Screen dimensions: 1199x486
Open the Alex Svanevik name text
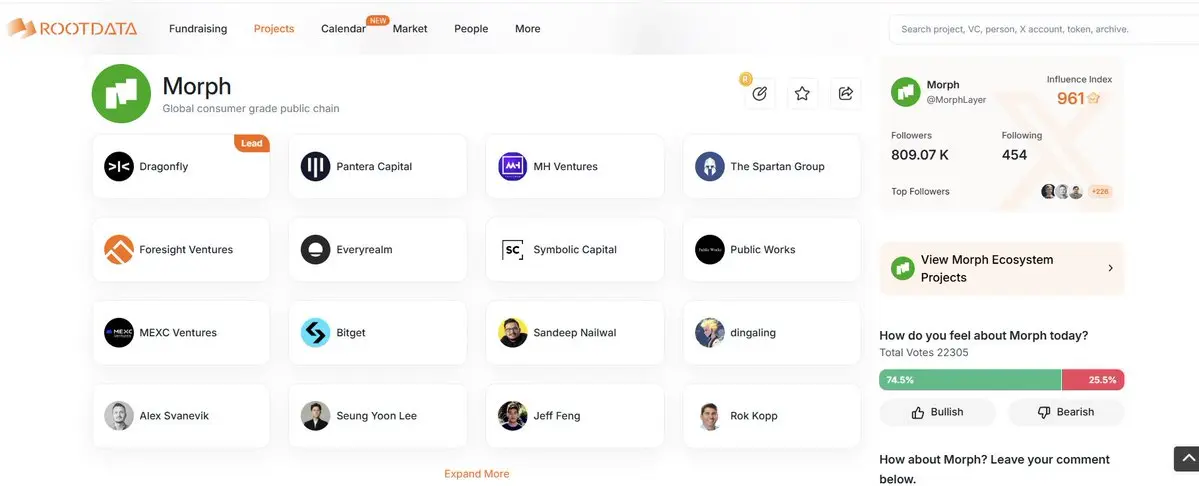tap(174, 416)
